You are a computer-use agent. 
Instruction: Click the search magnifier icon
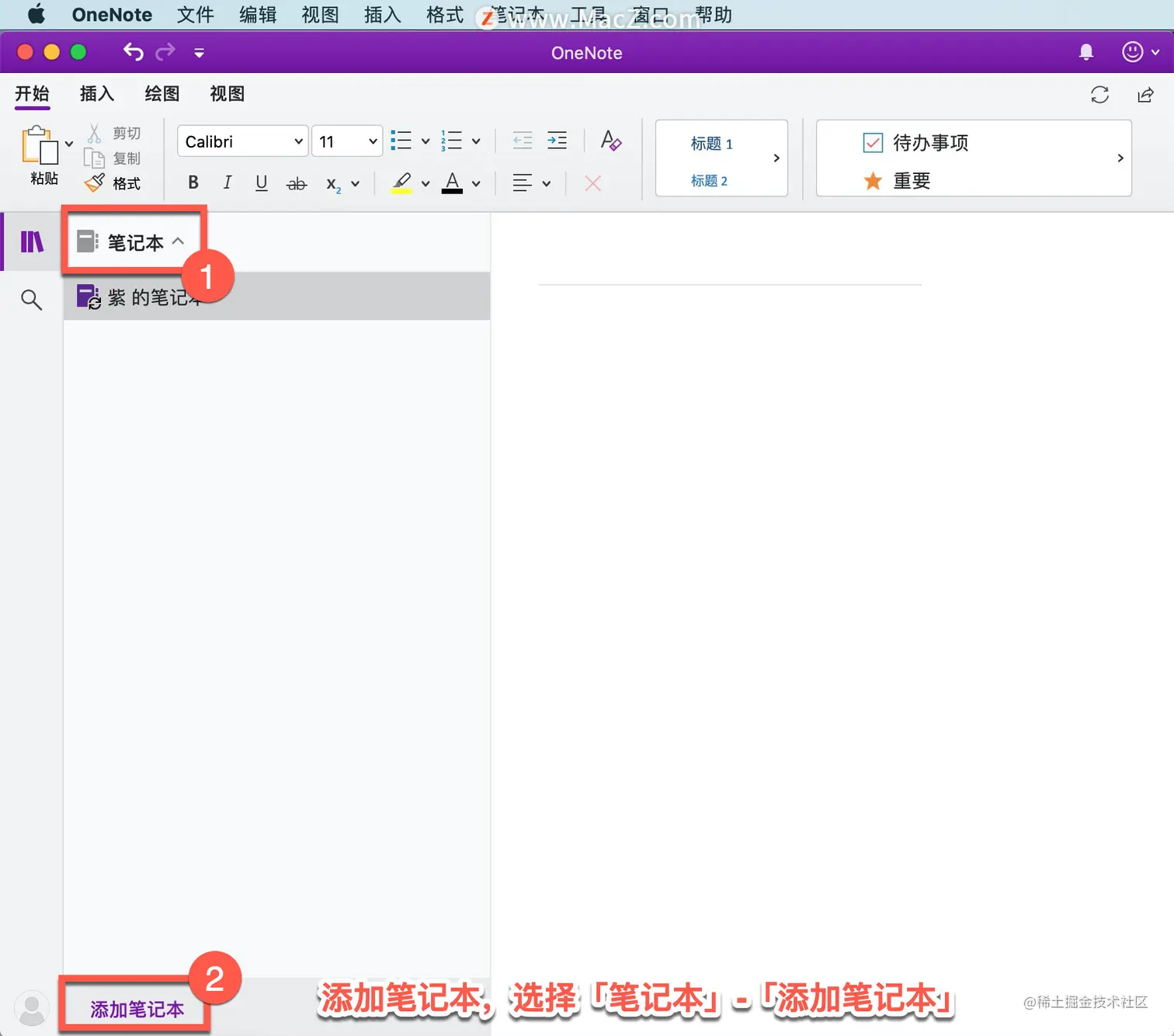pyautogui.click(x=32, y=300)
